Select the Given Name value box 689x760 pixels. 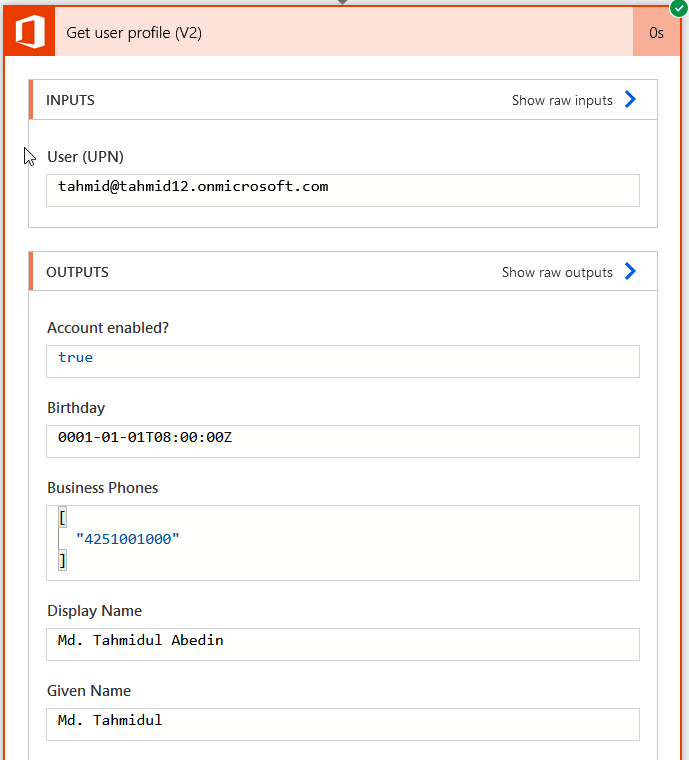coord(343,725)
